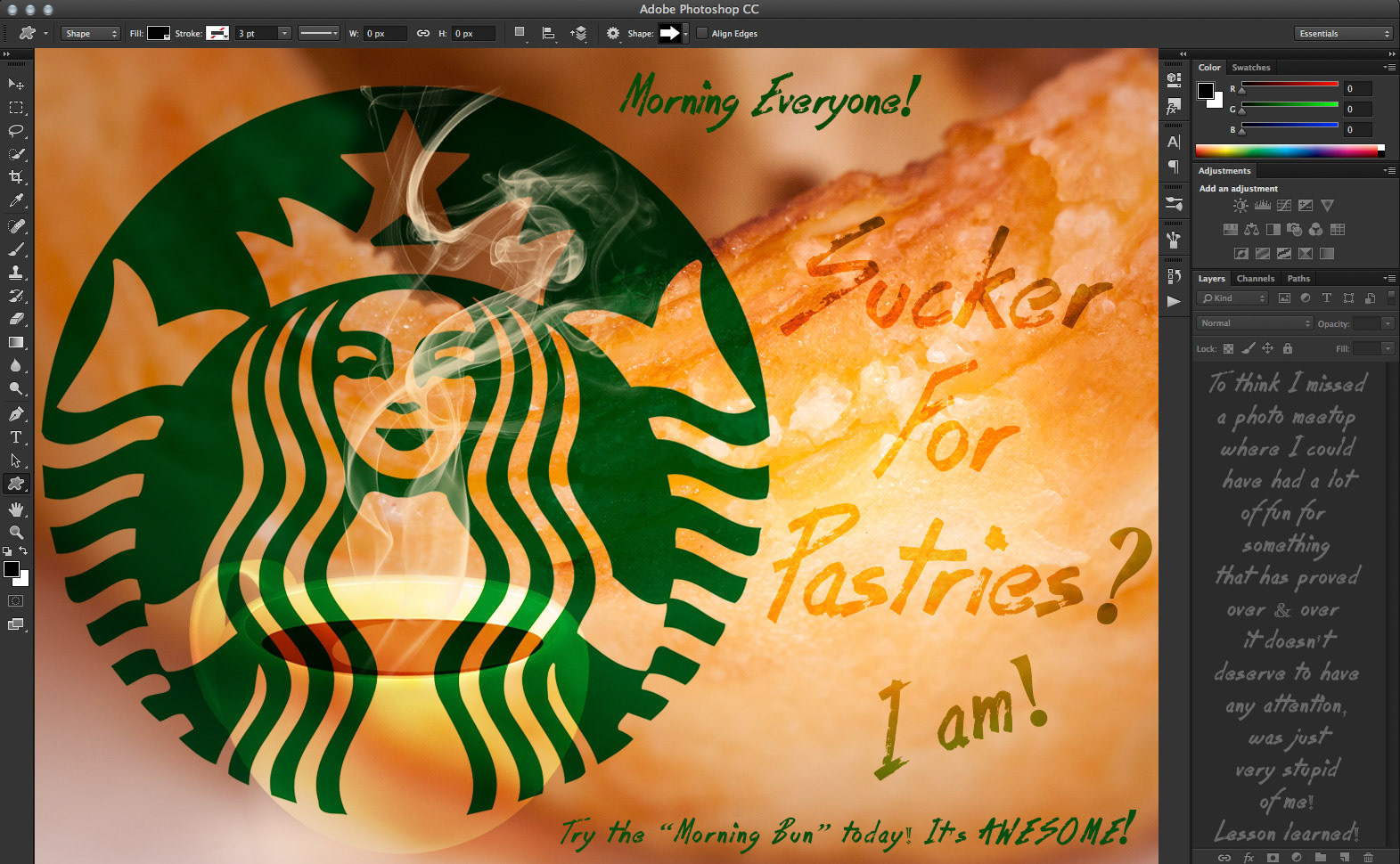Select the Path Selection tool
The width and height of the screenshot is (1400, 864).
pyautogui.click(x=16, y=461)
